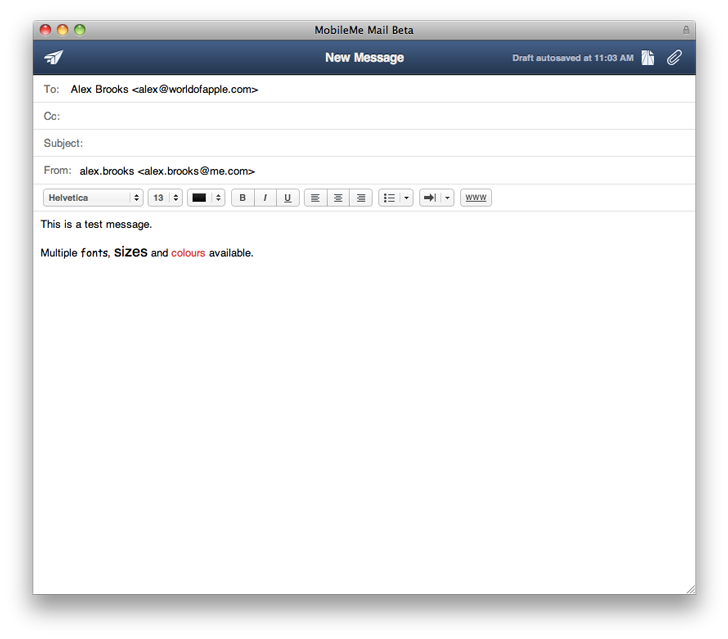Click the Cc field
728x639 pixels.
point(364,116)
